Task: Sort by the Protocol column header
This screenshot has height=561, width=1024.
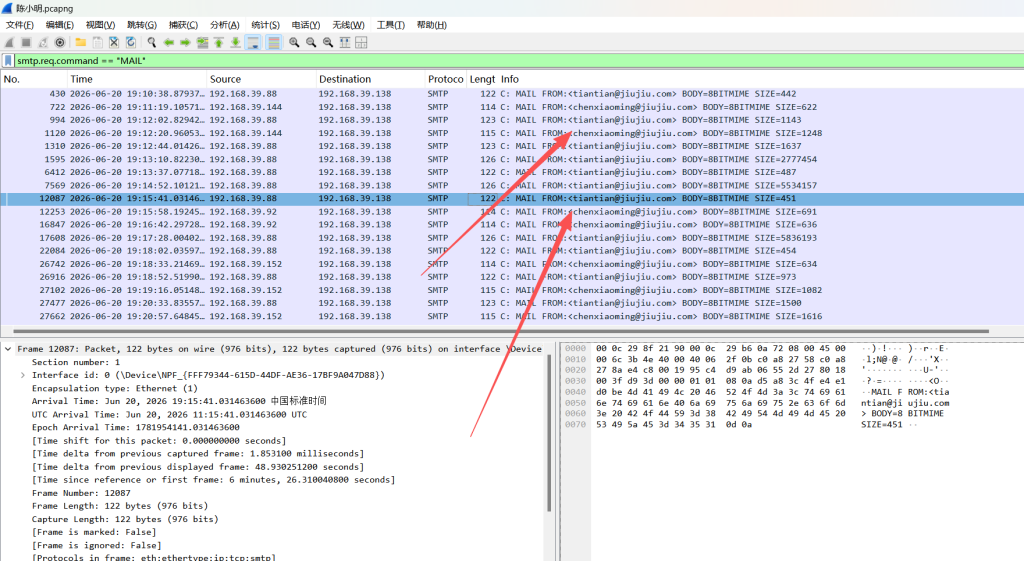Action: [x=445, y=79]
